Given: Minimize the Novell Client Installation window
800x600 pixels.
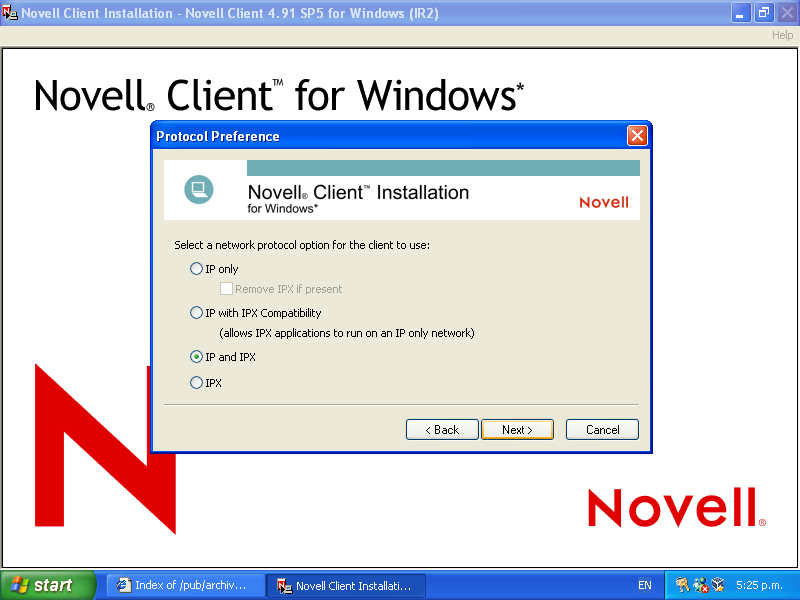Looking at the screenshot, I should [x=741, y=13].
